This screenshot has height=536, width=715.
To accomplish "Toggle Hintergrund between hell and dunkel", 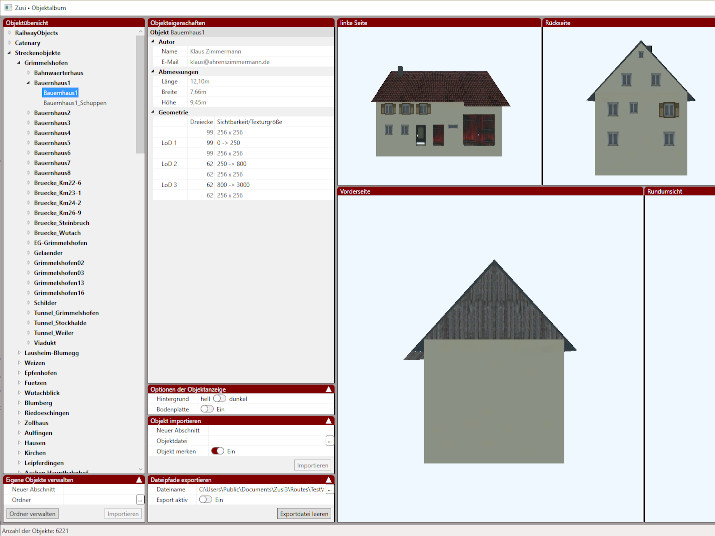I will (220, 398).
